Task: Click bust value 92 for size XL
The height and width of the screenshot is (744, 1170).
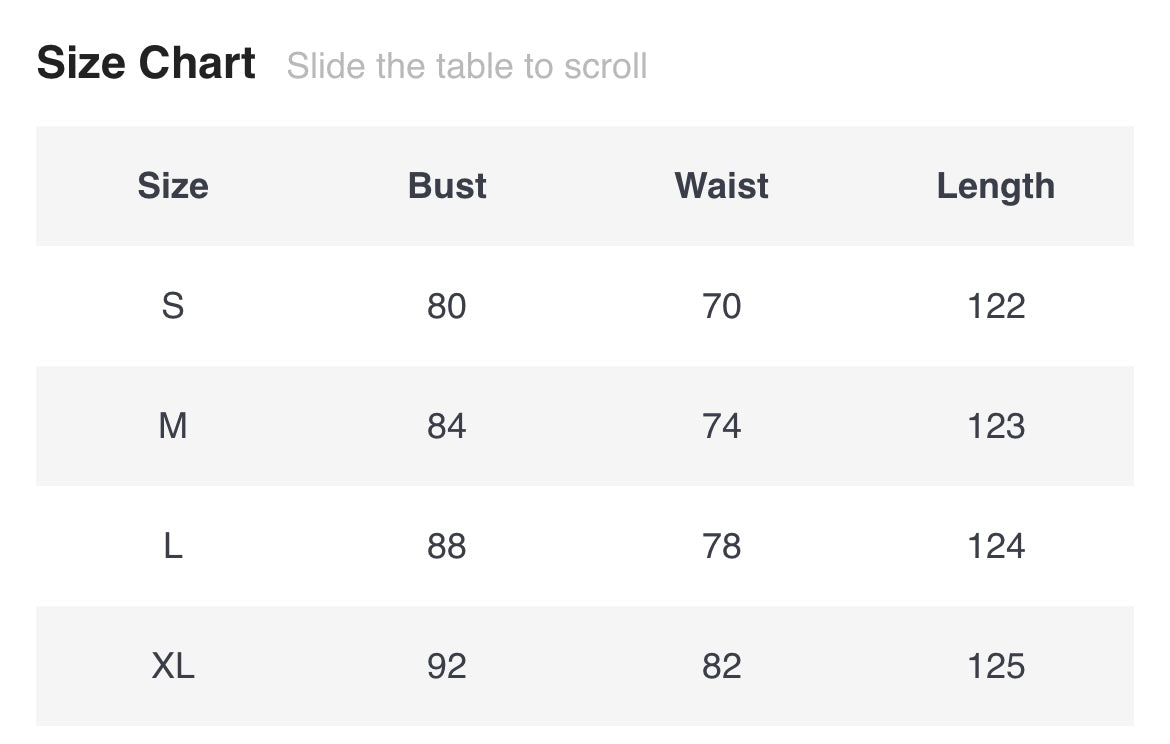Action: tap(447, 666)
